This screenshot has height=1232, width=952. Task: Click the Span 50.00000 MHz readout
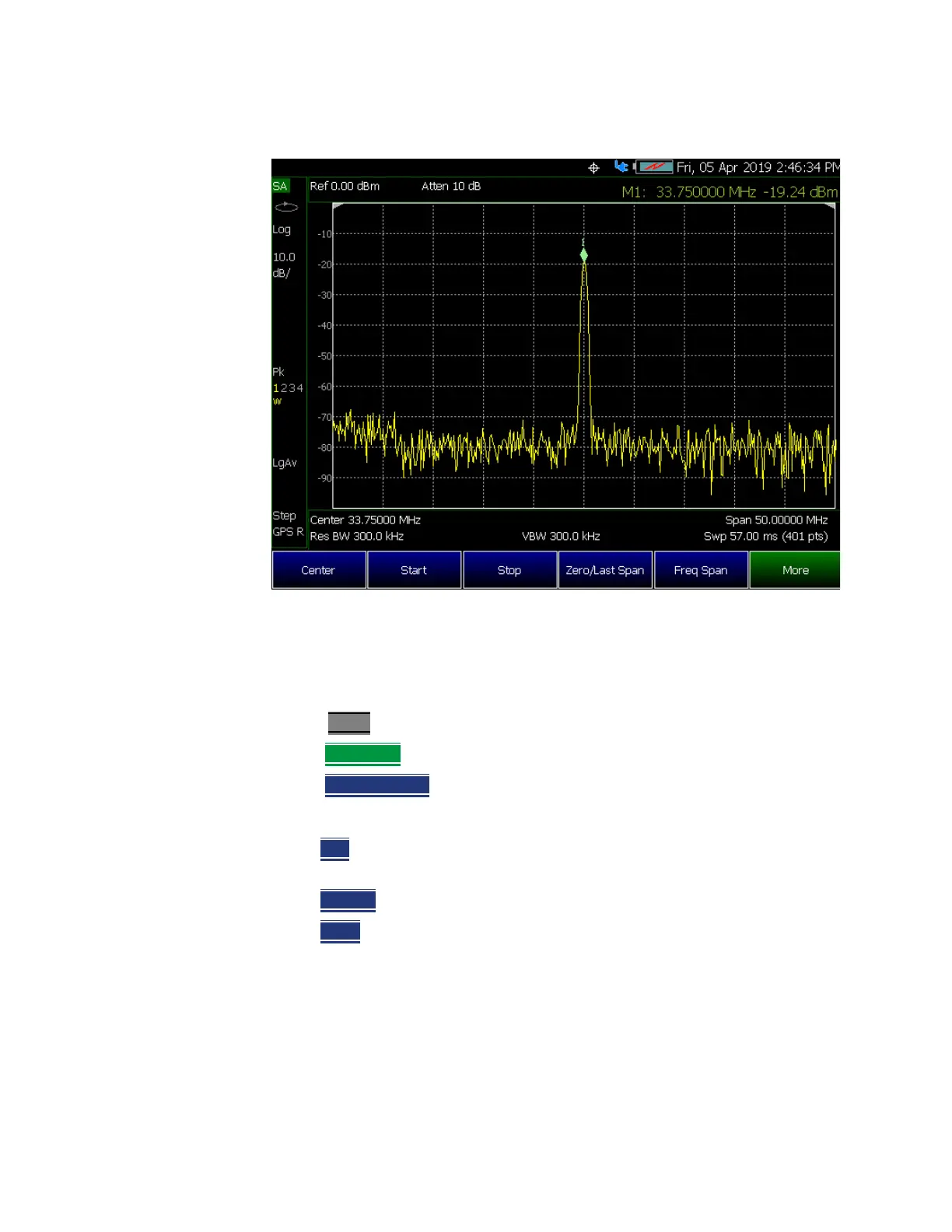[x=776, y=520]
